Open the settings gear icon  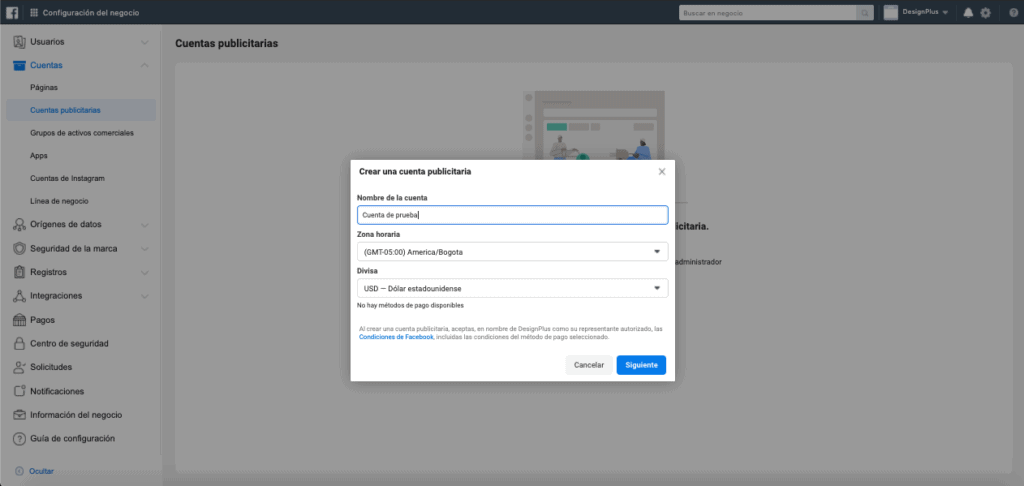click(985, 12)
